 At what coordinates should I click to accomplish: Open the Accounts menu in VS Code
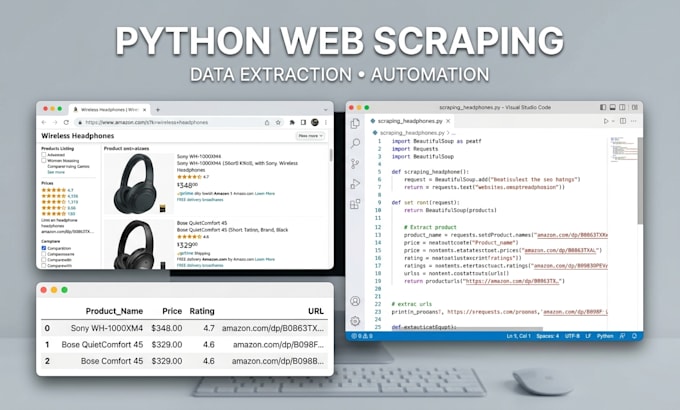click(355, 301)
